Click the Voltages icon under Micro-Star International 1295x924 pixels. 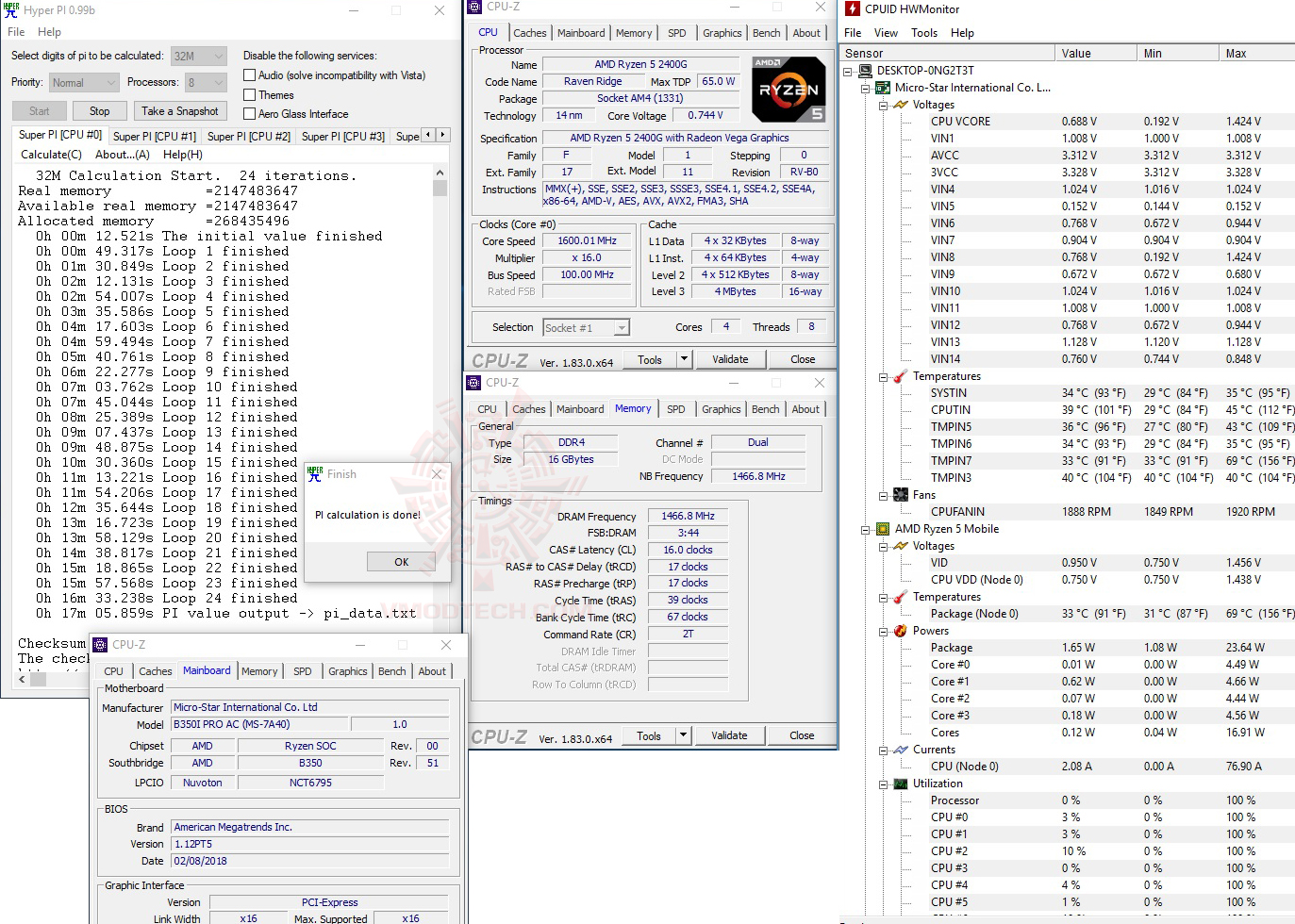901,105
